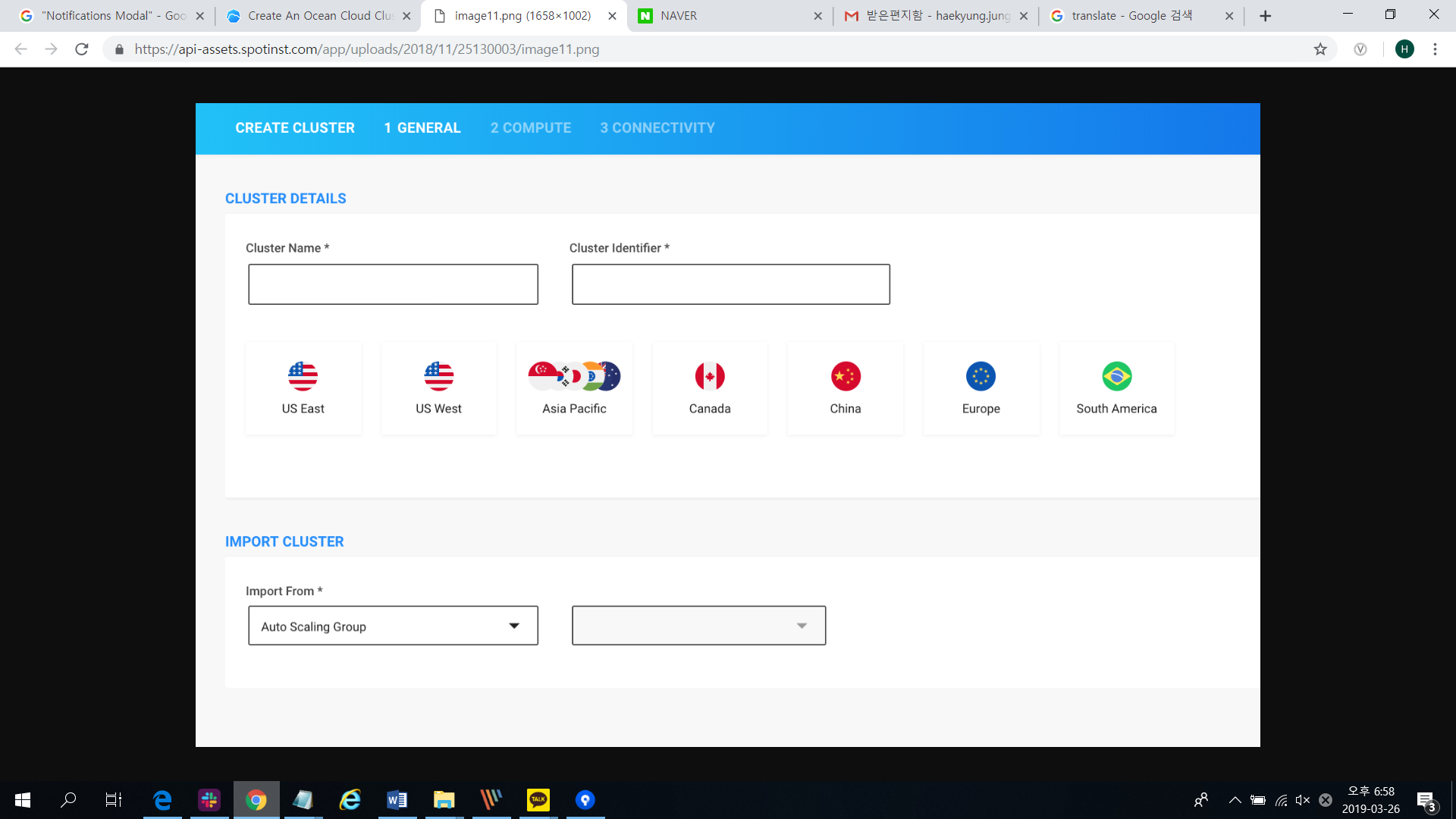The image size is (1456, 819).
Task: Open Gmail inbox tab
Action: (937, 16)
